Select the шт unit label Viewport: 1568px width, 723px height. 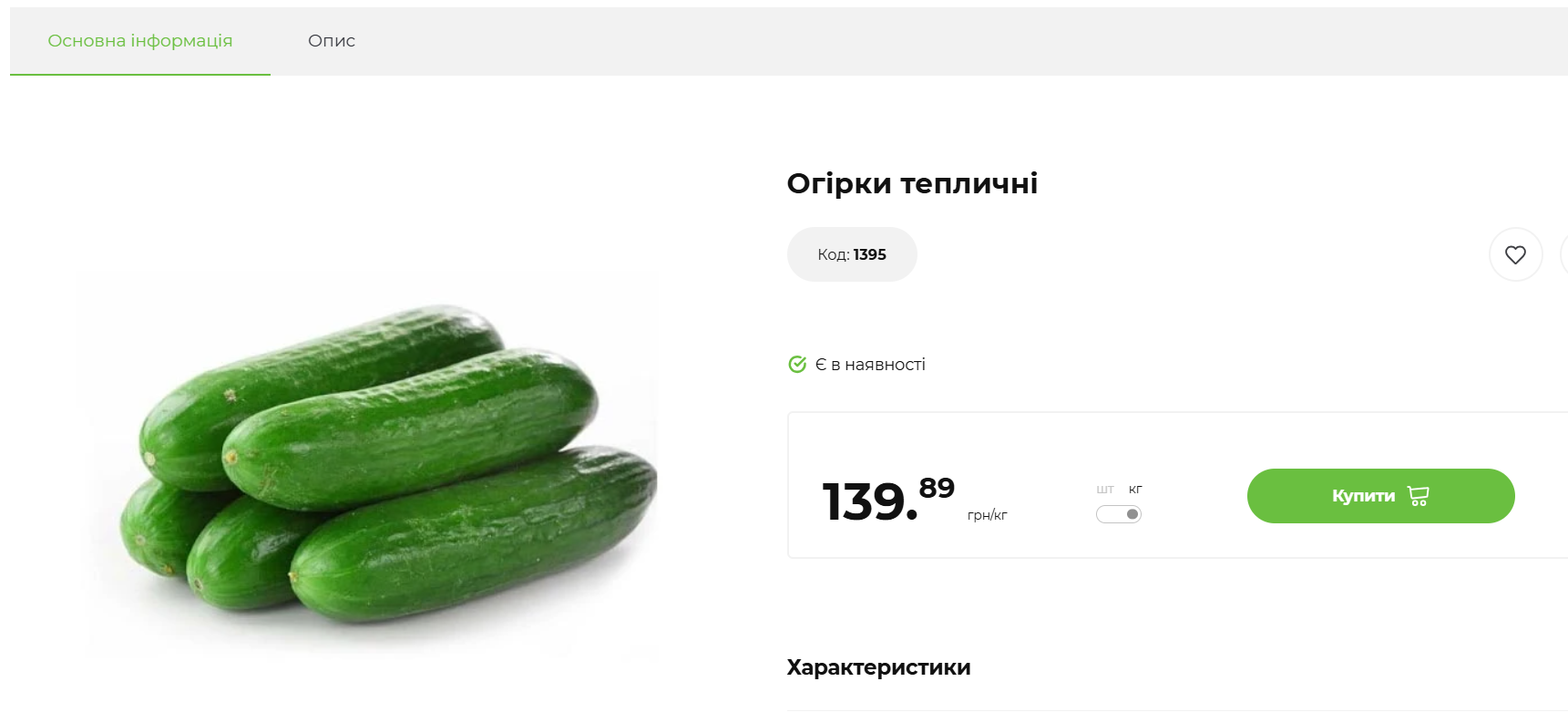pyautogui.click(x=1105, y=489)
